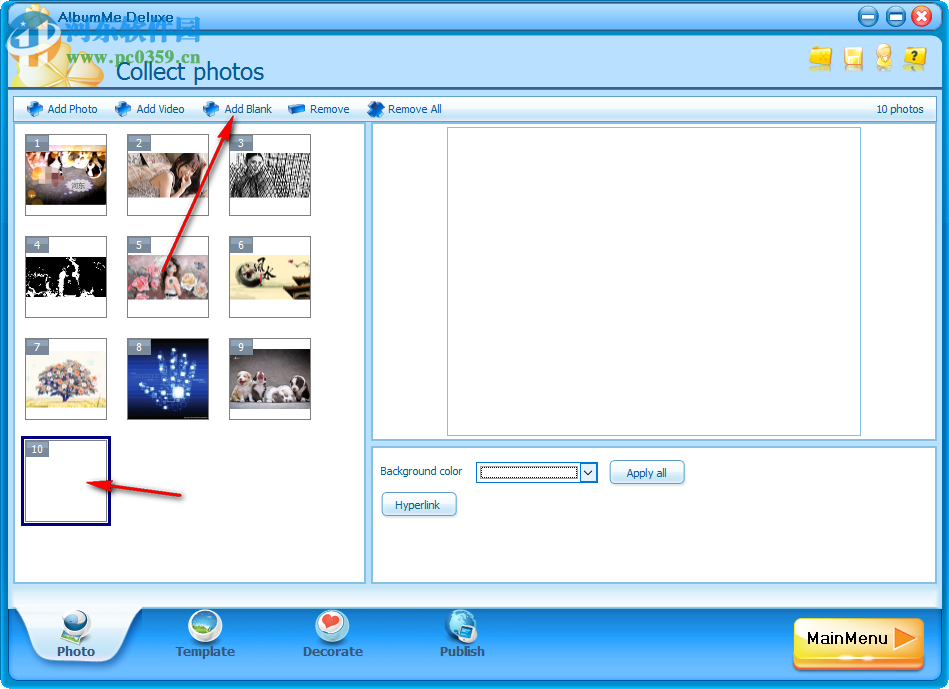Select black and white thumbnail 4
Viewport: 949px width, 689px height.
[x=66, y=277]
